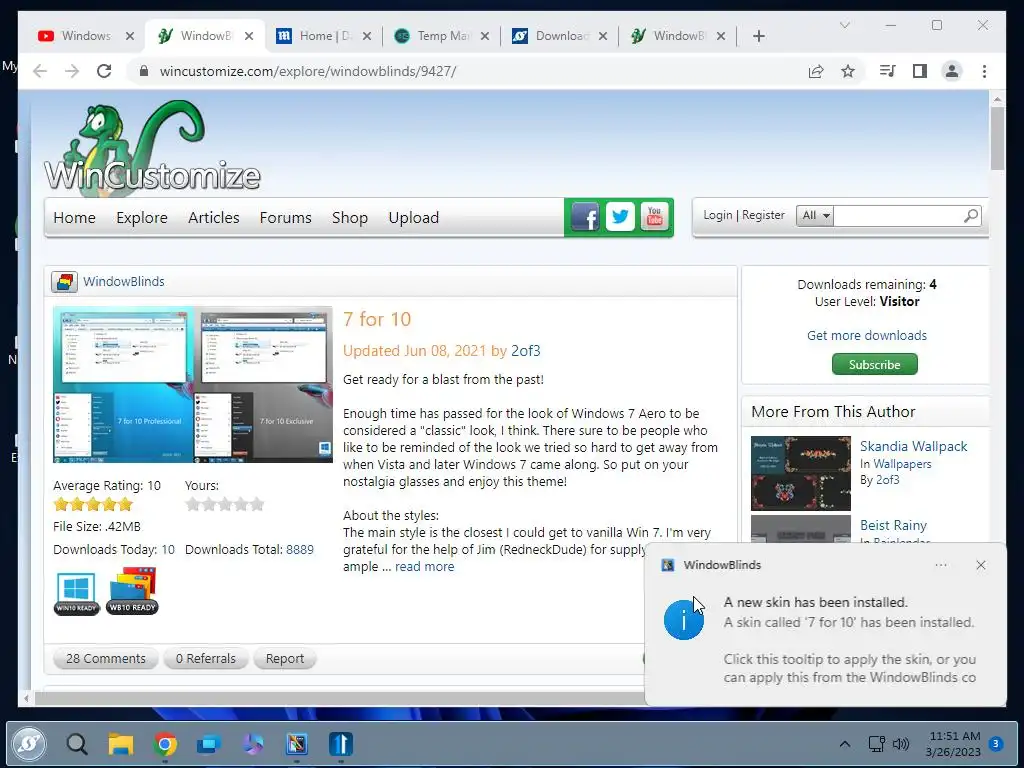Open the Forums menu item
Screen dimensions: 1024x768
tap(285, 217)
